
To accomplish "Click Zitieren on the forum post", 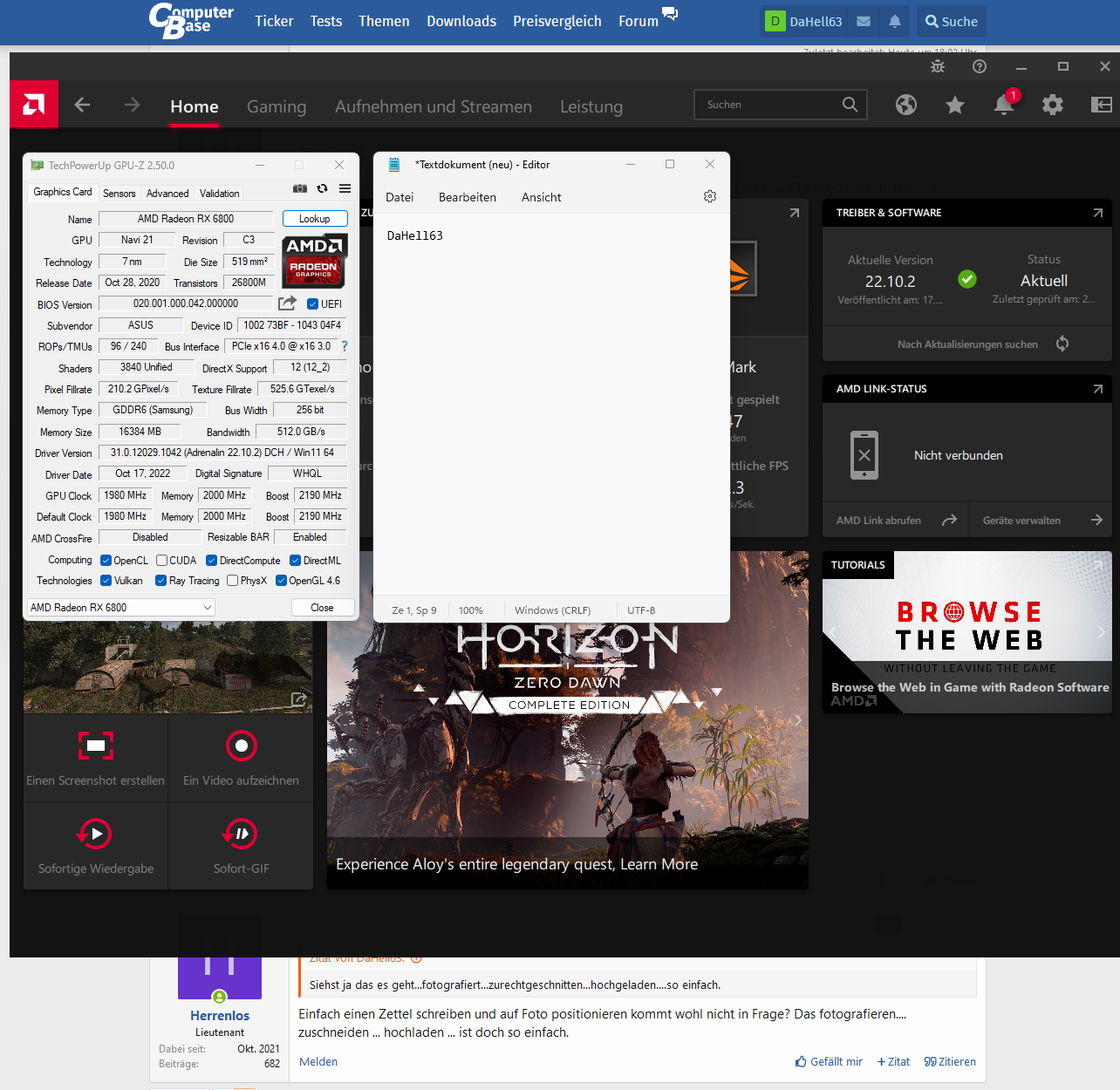I will point(950,1061).
